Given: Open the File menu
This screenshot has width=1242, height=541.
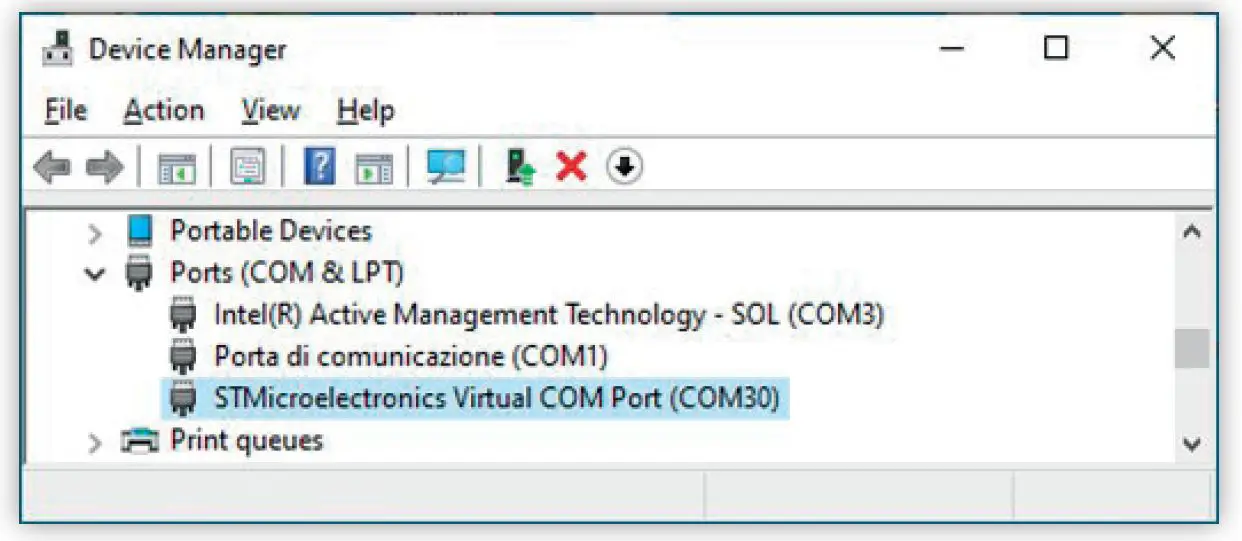Looking at the screenshot, I should click(x=66, y=110).
